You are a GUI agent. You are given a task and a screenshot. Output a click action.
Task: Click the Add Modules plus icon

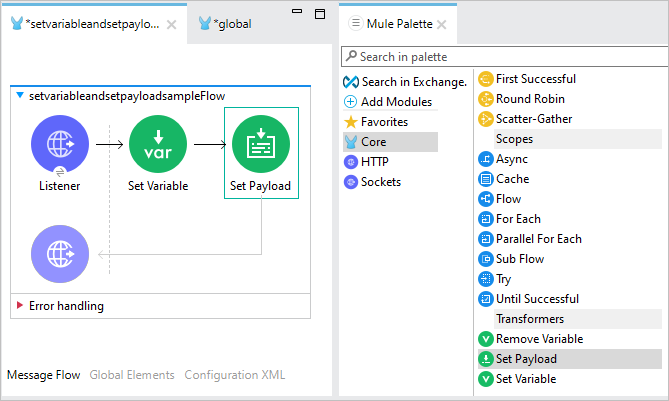coord(350,102)
